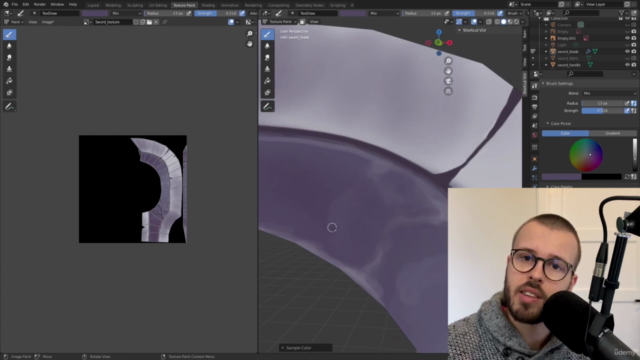The image size is (640, 360).
Task: Click the purple primary color swatch in properties
Action: click(562, 177)
